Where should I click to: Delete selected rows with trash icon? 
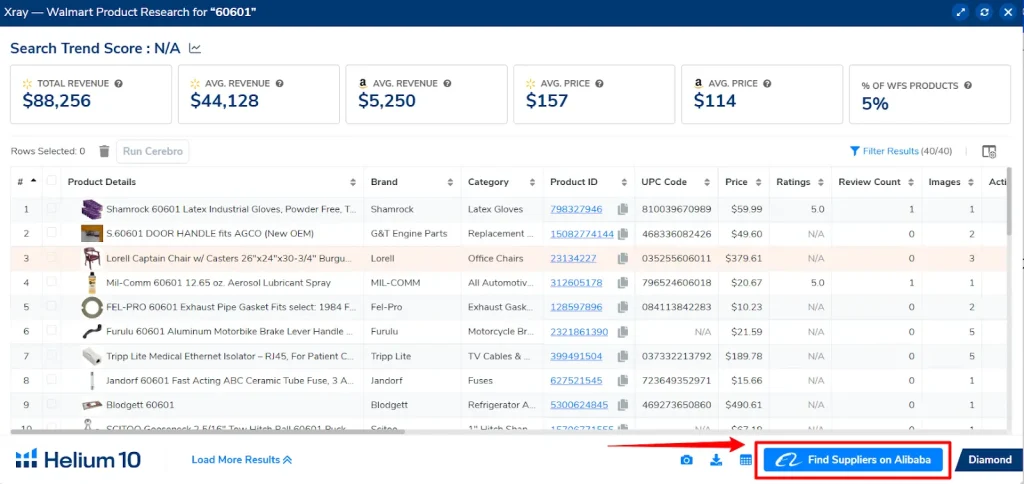click(x=104, y=151)
